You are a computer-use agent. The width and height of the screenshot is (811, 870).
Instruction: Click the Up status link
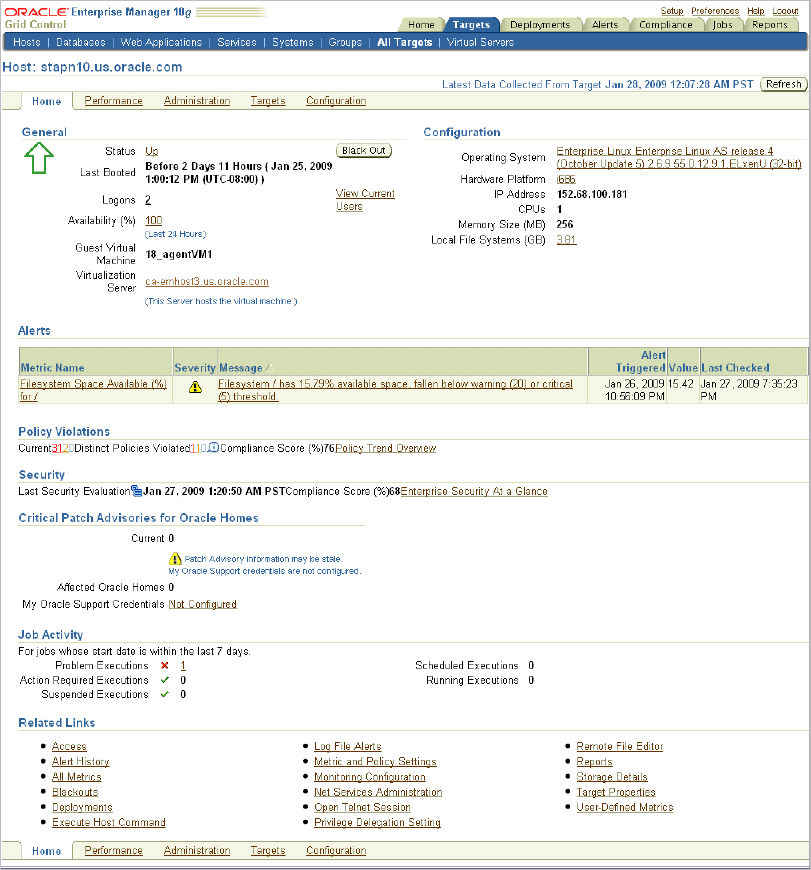[x=151, y=151]
